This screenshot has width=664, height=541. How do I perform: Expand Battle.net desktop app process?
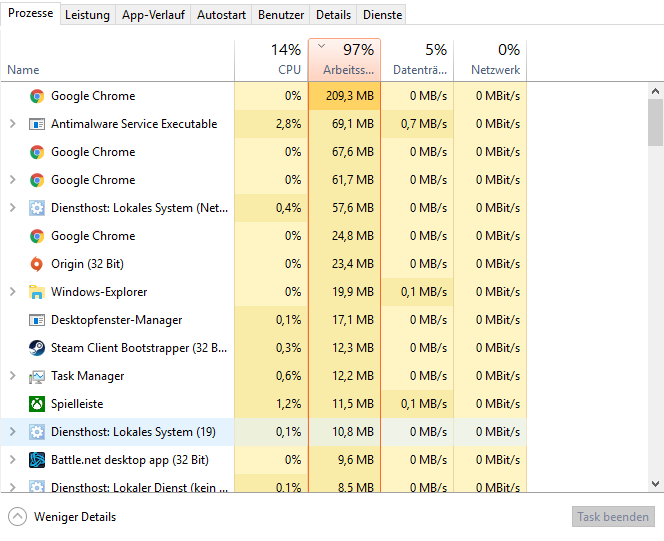13,459
